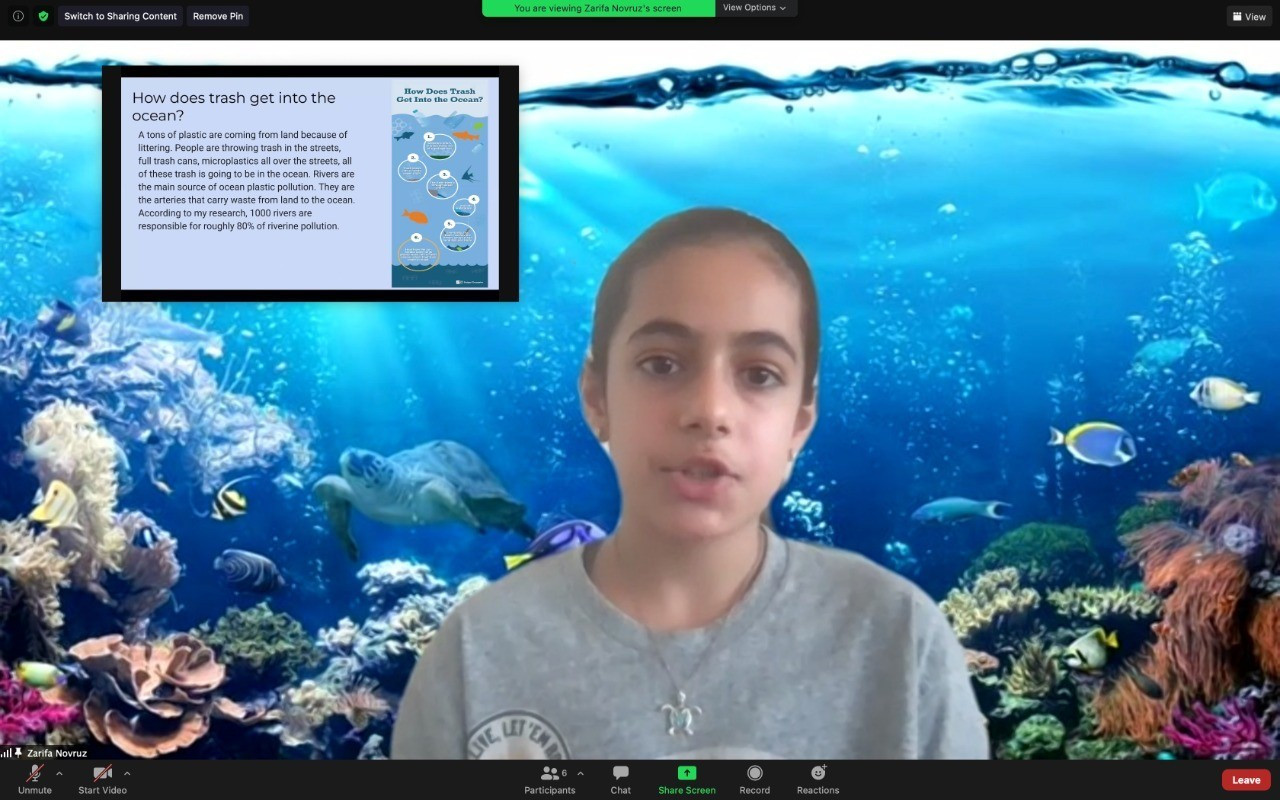Click the green encryption shield icon
Viewport: 1280px width, 800px height.
click(x=43, y=16)
